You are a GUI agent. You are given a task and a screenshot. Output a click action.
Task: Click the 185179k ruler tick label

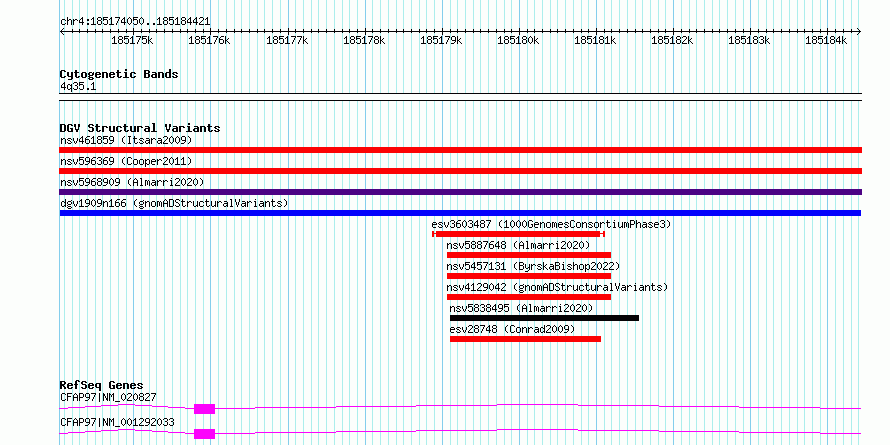point(440,40)
